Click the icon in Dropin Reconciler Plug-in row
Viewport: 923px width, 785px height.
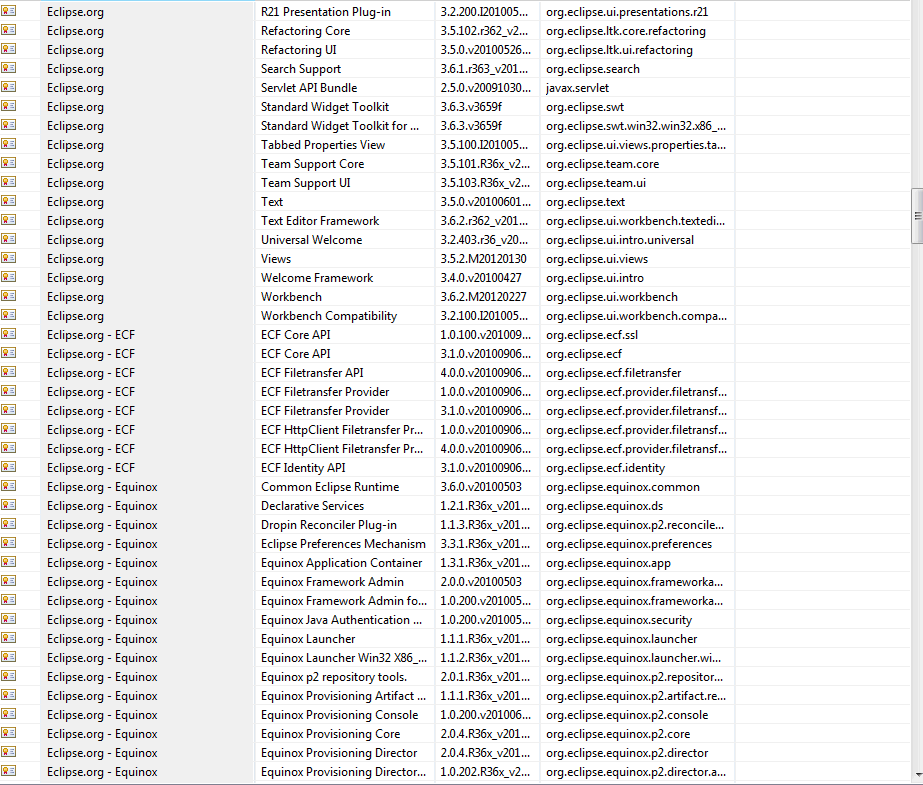click(8, 524)
